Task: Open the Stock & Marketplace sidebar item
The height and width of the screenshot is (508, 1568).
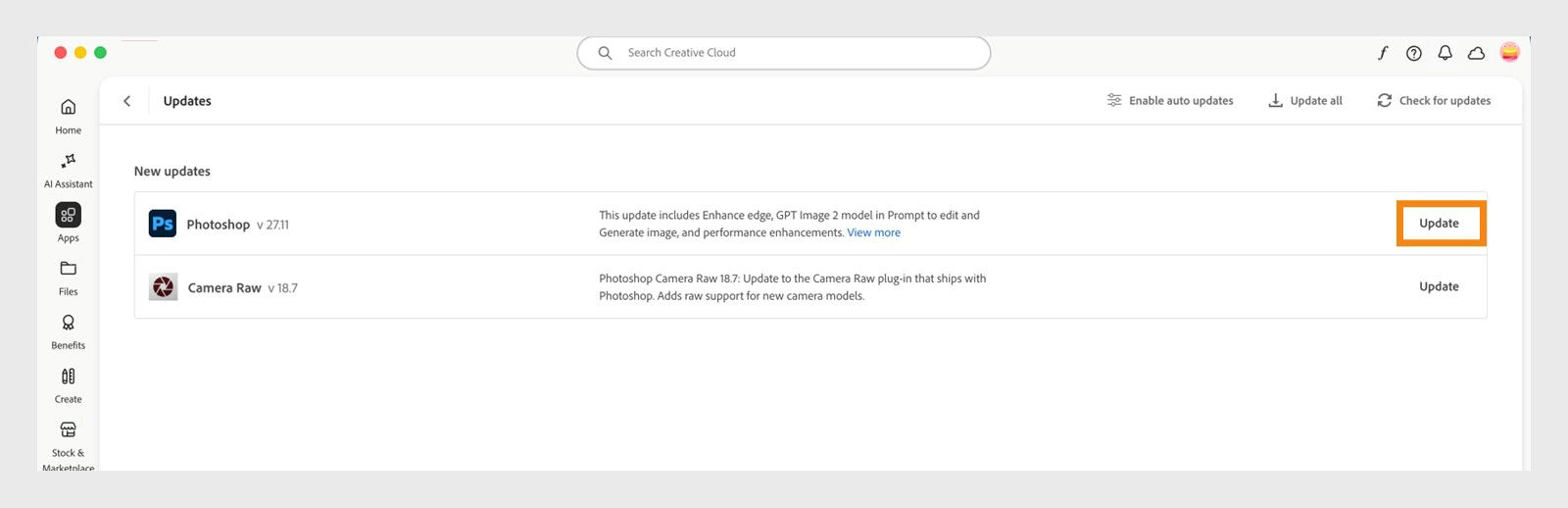Action: (68, 446)
